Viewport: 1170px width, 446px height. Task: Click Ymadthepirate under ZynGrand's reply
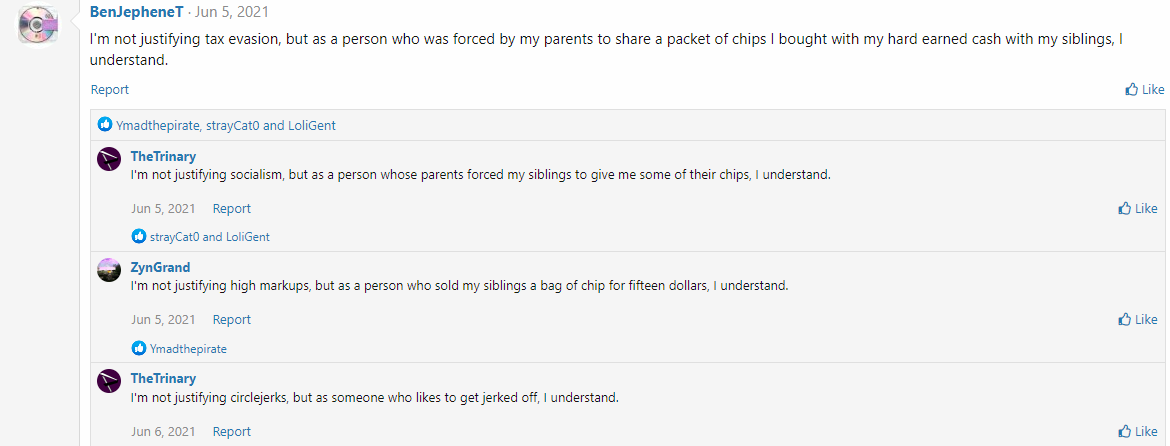(188, 349)
